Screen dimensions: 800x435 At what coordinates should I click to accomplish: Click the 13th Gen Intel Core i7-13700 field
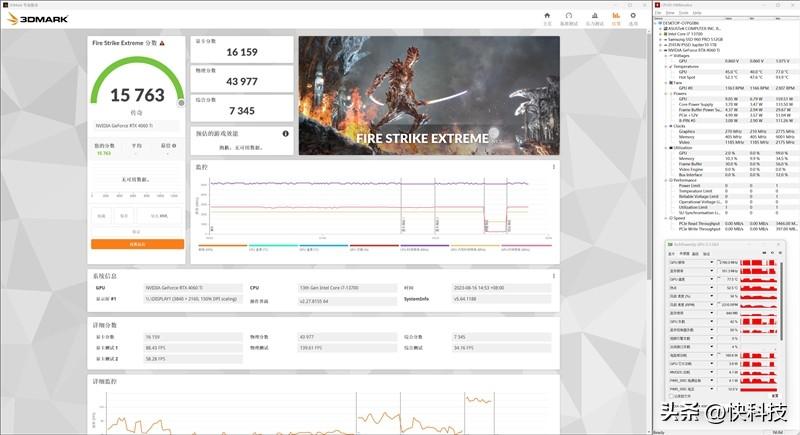click(347, 288)
